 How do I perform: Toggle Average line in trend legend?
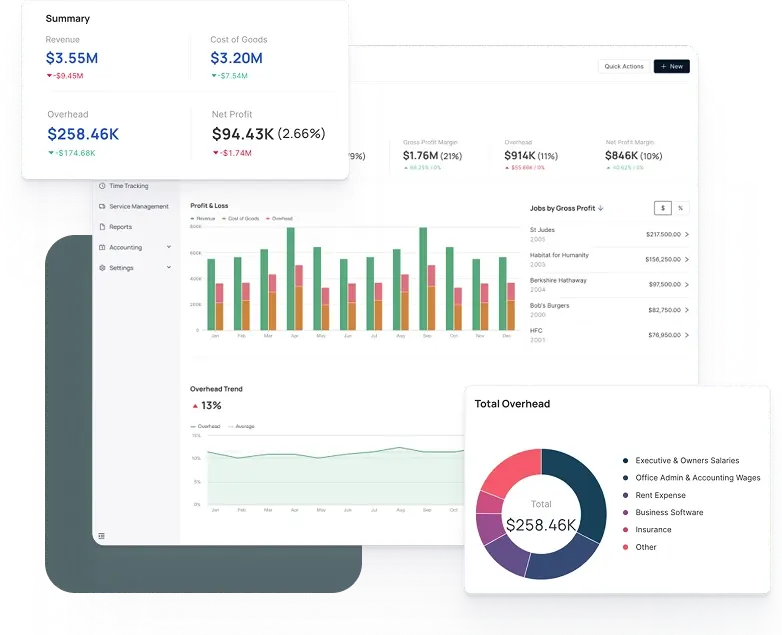pos(241,426)
